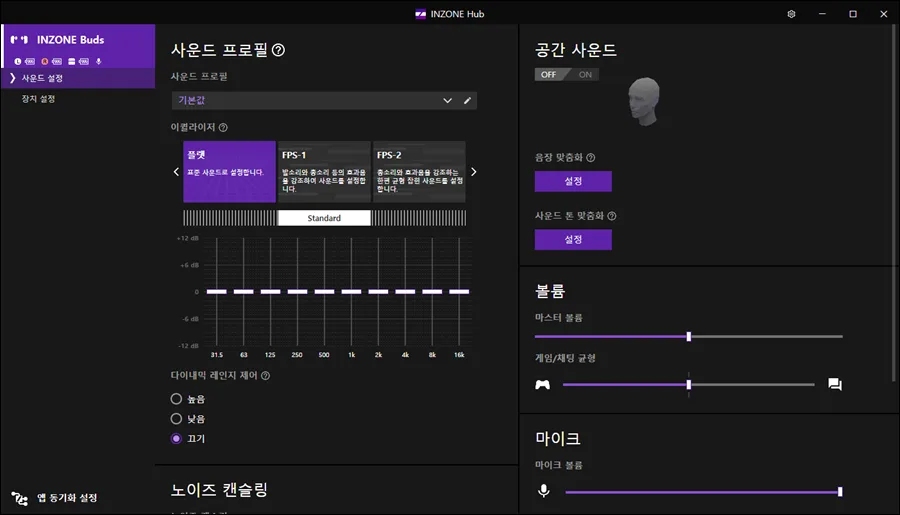The image size is (900, 515).
Task: Select 낮음 dynamic range option
Action: point(176,419)
